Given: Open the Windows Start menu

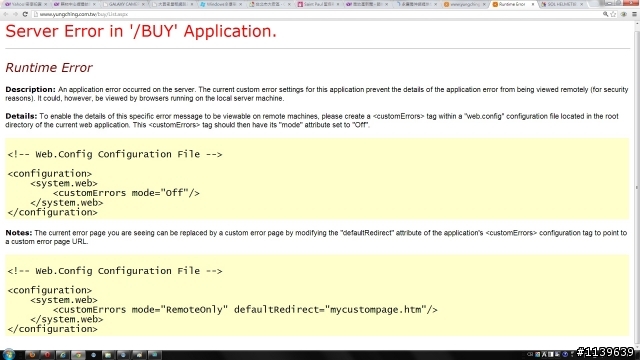Looking at the screenshot, I should [9, 354].
